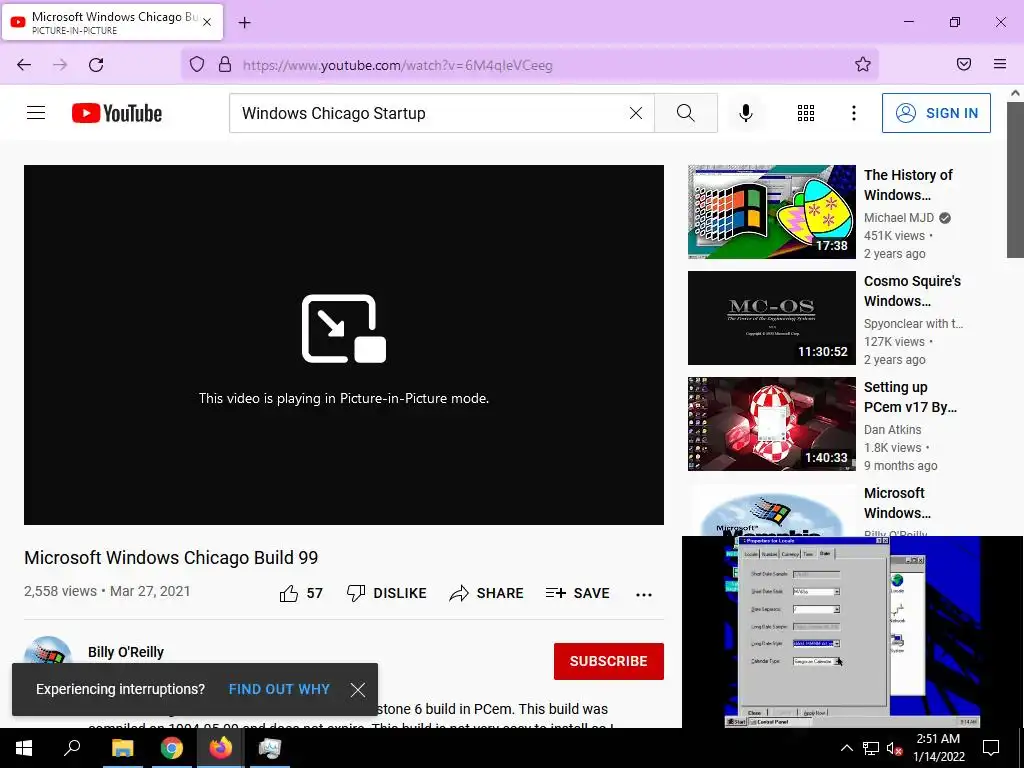Open the Windows Start menu
The width and height of the screenshot is (1024, 768).
[x=24, y=748]
